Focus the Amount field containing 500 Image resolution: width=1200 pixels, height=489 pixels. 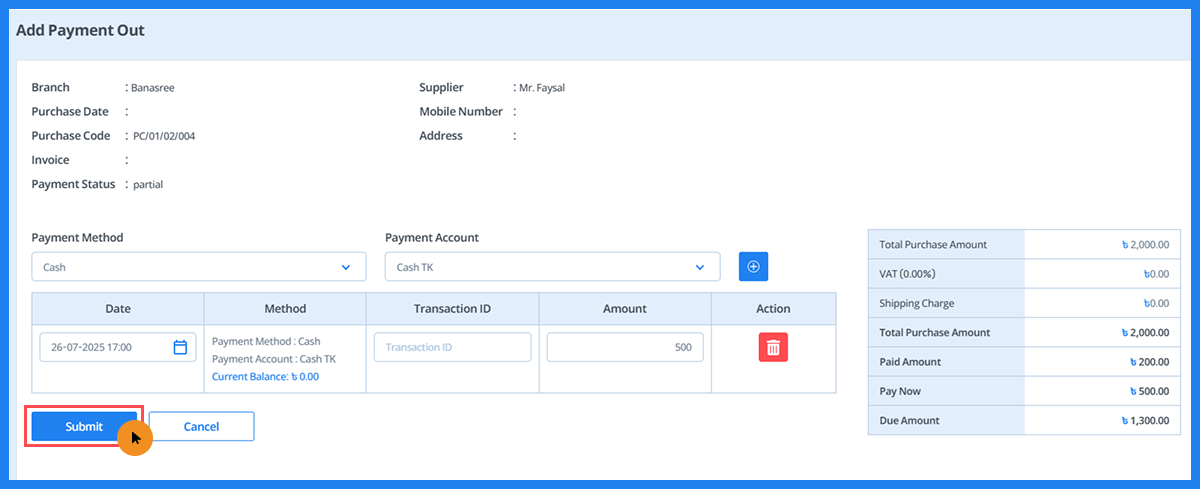point(625,347)
